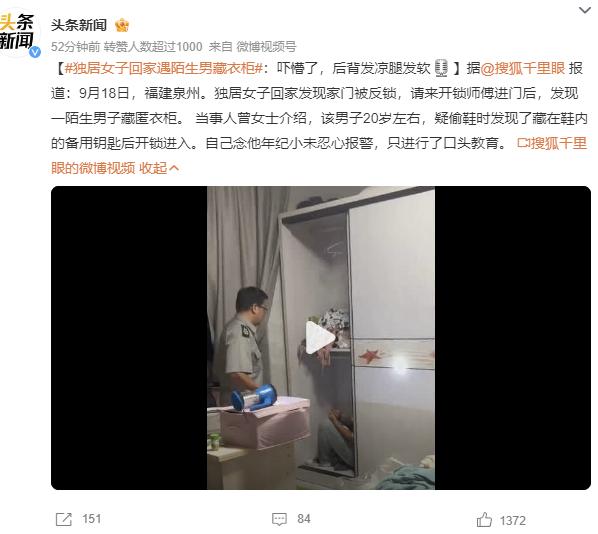598x534 pixels.
Task: Open the 微博视频号 source link
Action: (x=266, y=47)
